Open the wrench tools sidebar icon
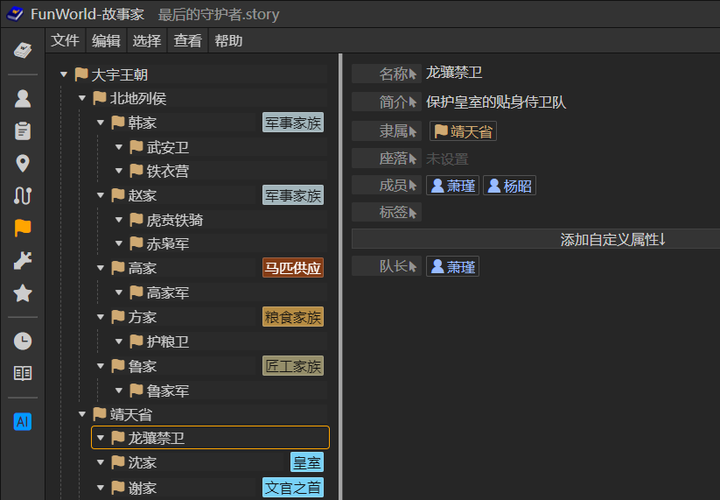720x500 pixels. (x=22, y=261)
